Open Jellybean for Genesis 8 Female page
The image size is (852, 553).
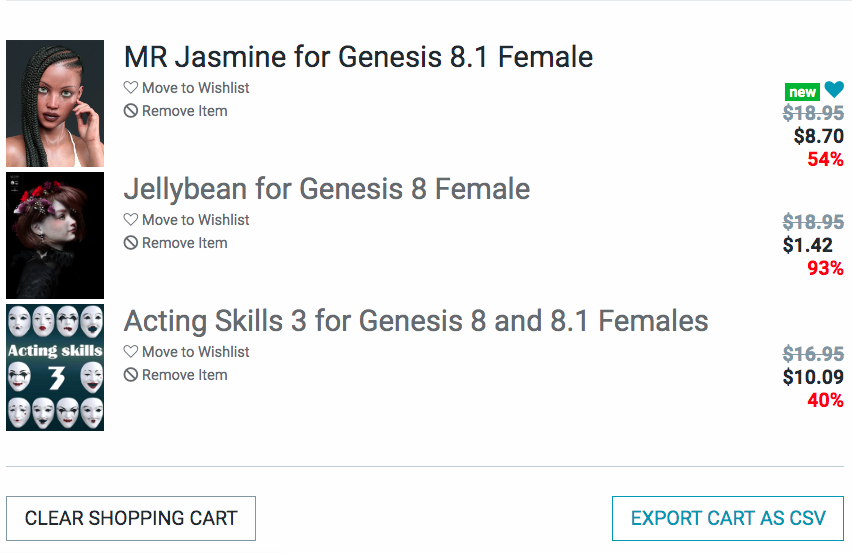click(326, 189)
